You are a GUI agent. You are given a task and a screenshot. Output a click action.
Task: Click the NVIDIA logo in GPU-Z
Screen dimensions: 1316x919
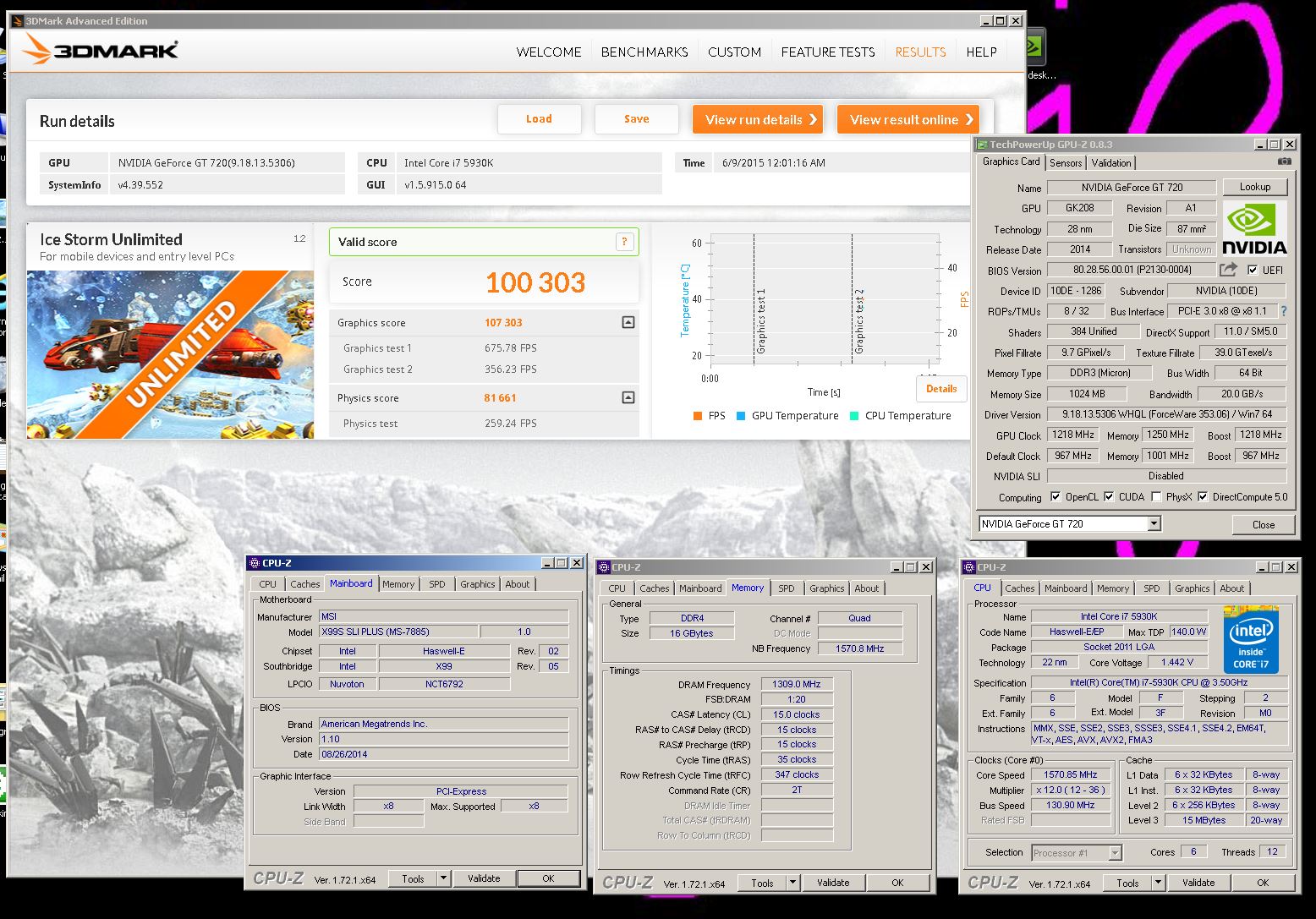[x=1254, y=229]
